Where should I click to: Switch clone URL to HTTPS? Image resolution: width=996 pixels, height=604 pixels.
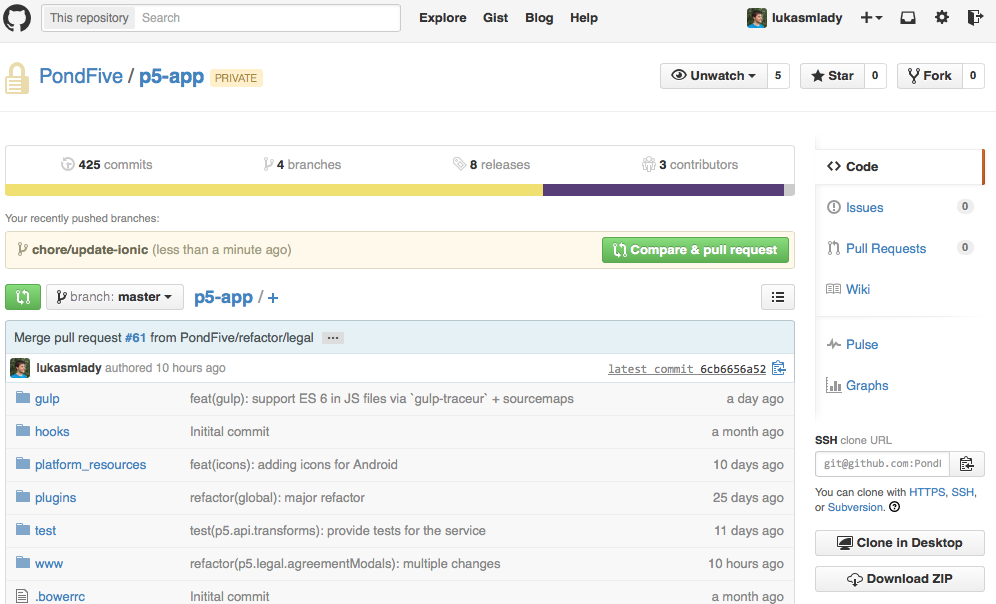[927, 492]
